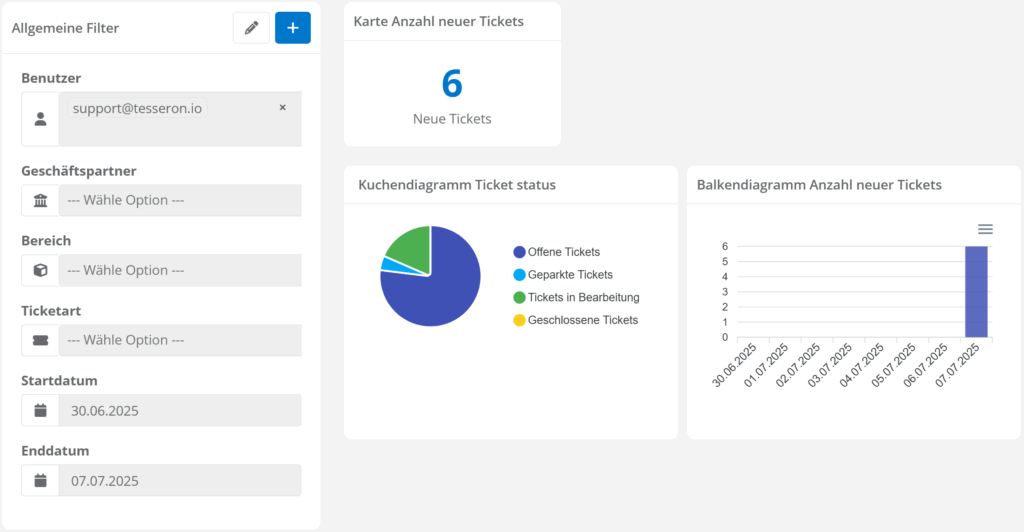Click the bar for 07.07.2025
This screenshot has width=1024, height=532.
pyautogui.click(x=976, y=292)
